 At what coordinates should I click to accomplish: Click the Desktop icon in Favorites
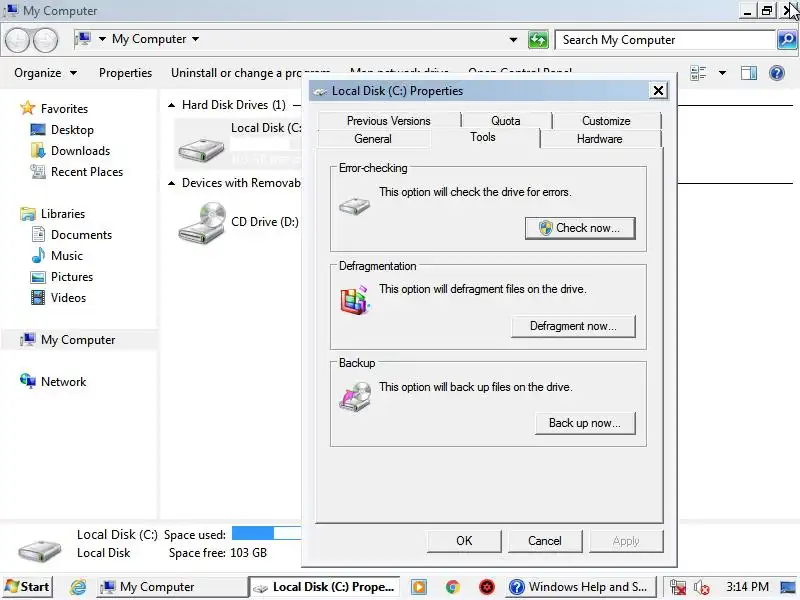[x=38, y=130]
